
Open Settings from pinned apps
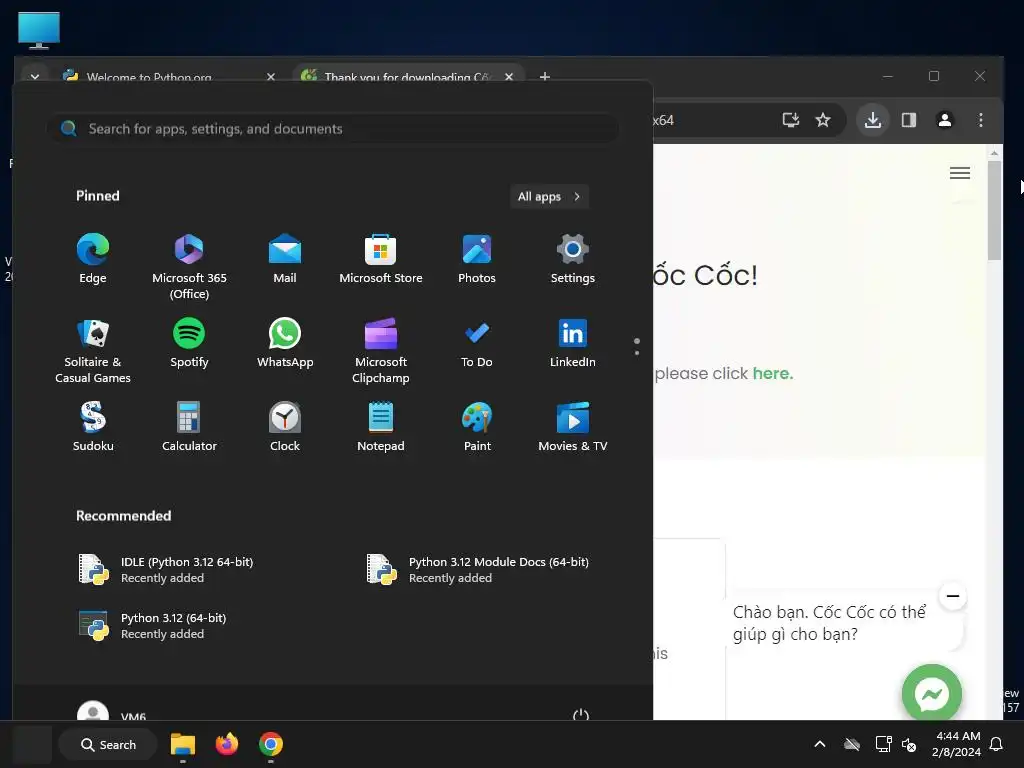click(x=573, y=259)
